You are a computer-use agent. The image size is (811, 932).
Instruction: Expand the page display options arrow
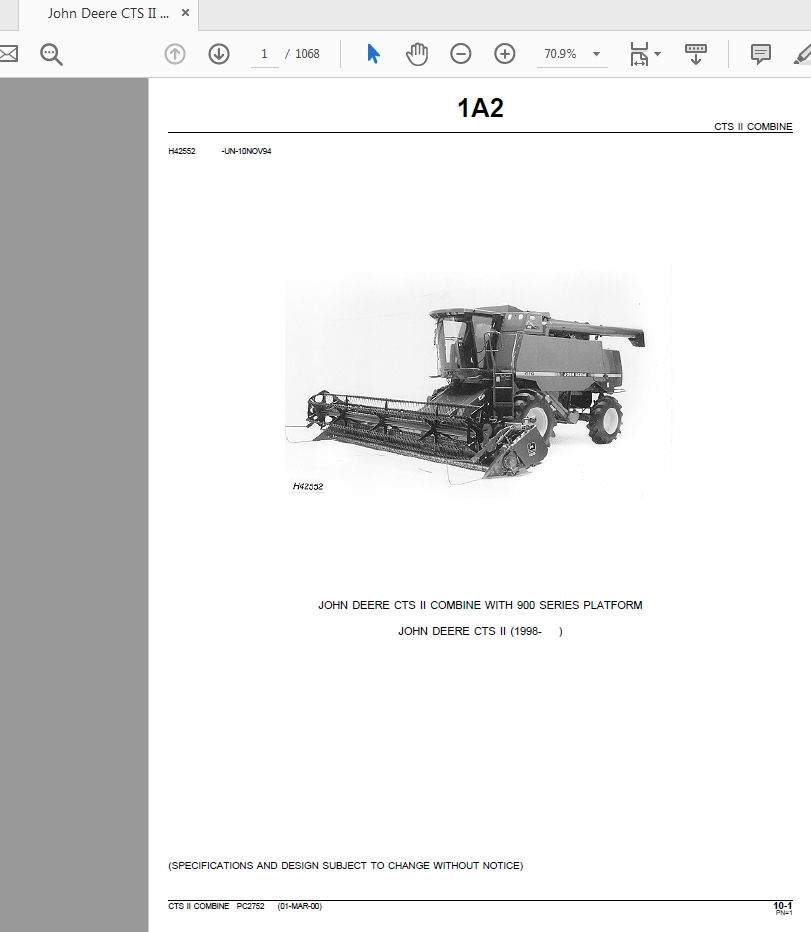tap(657, 54)
